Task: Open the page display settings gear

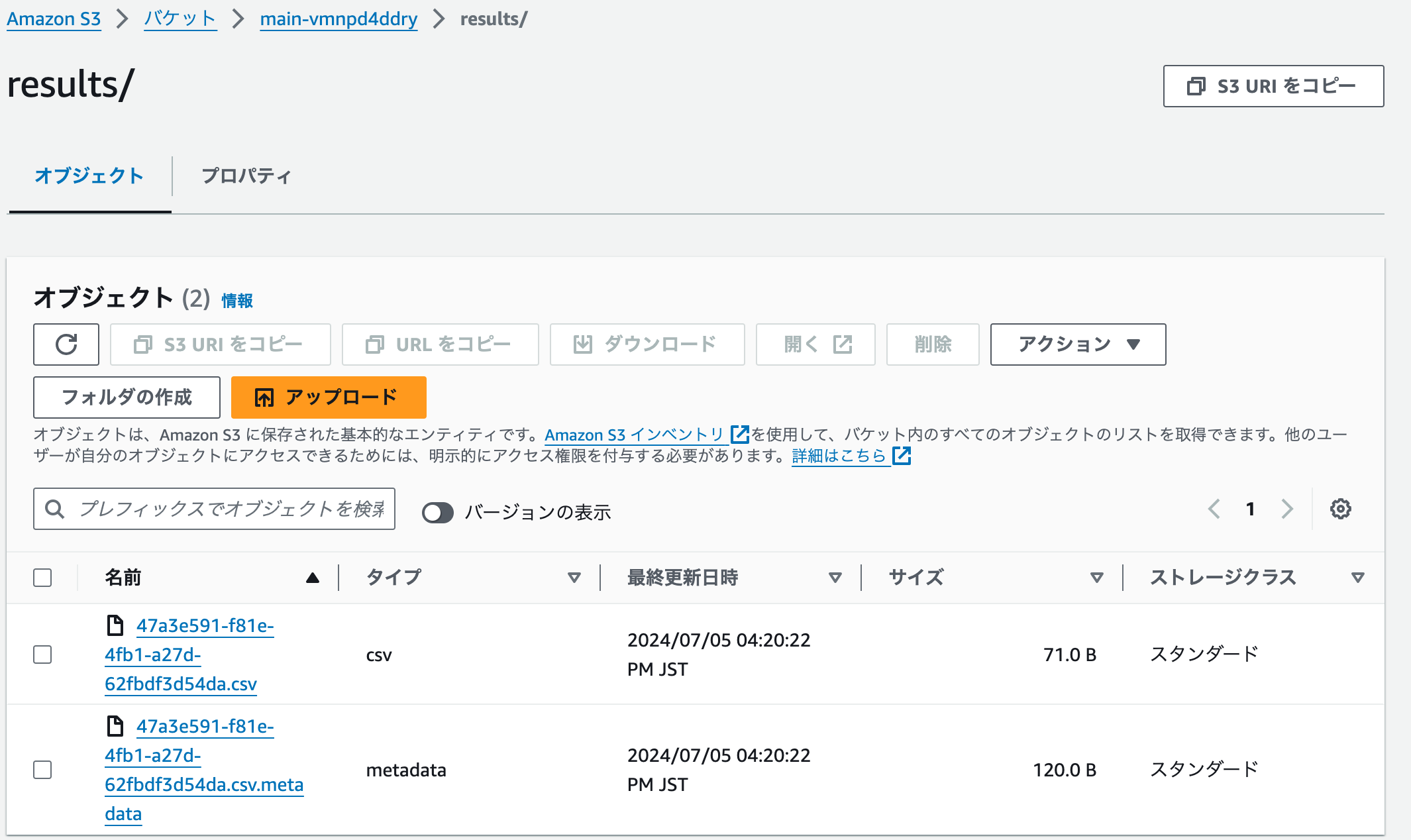Action: (1340, 509)
